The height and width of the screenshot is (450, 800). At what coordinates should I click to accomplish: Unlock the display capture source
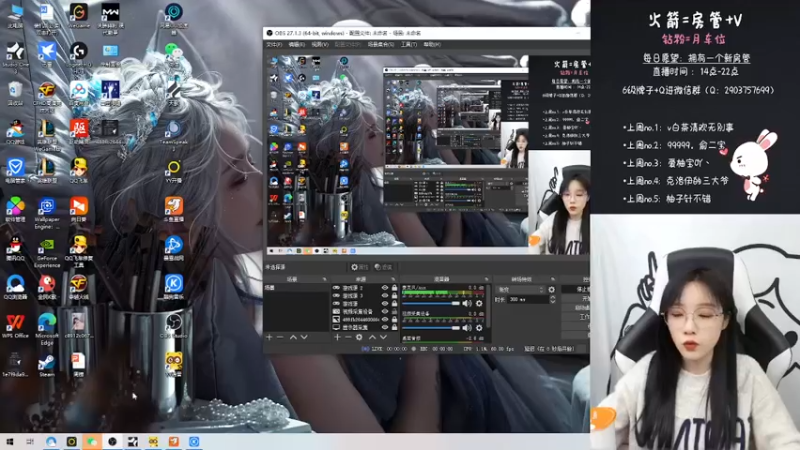coord(394,327)
